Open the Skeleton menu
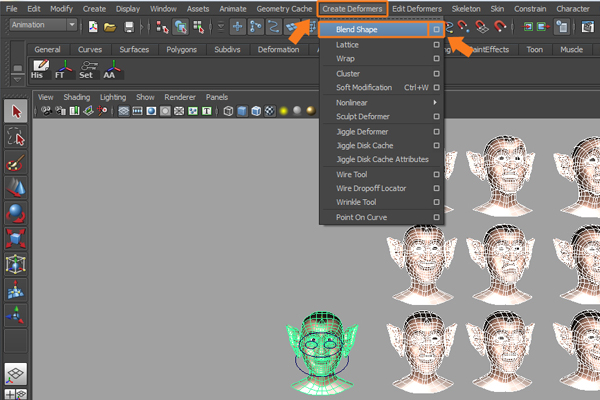Viewport: 600px width, 400px height. coord(466,9)
